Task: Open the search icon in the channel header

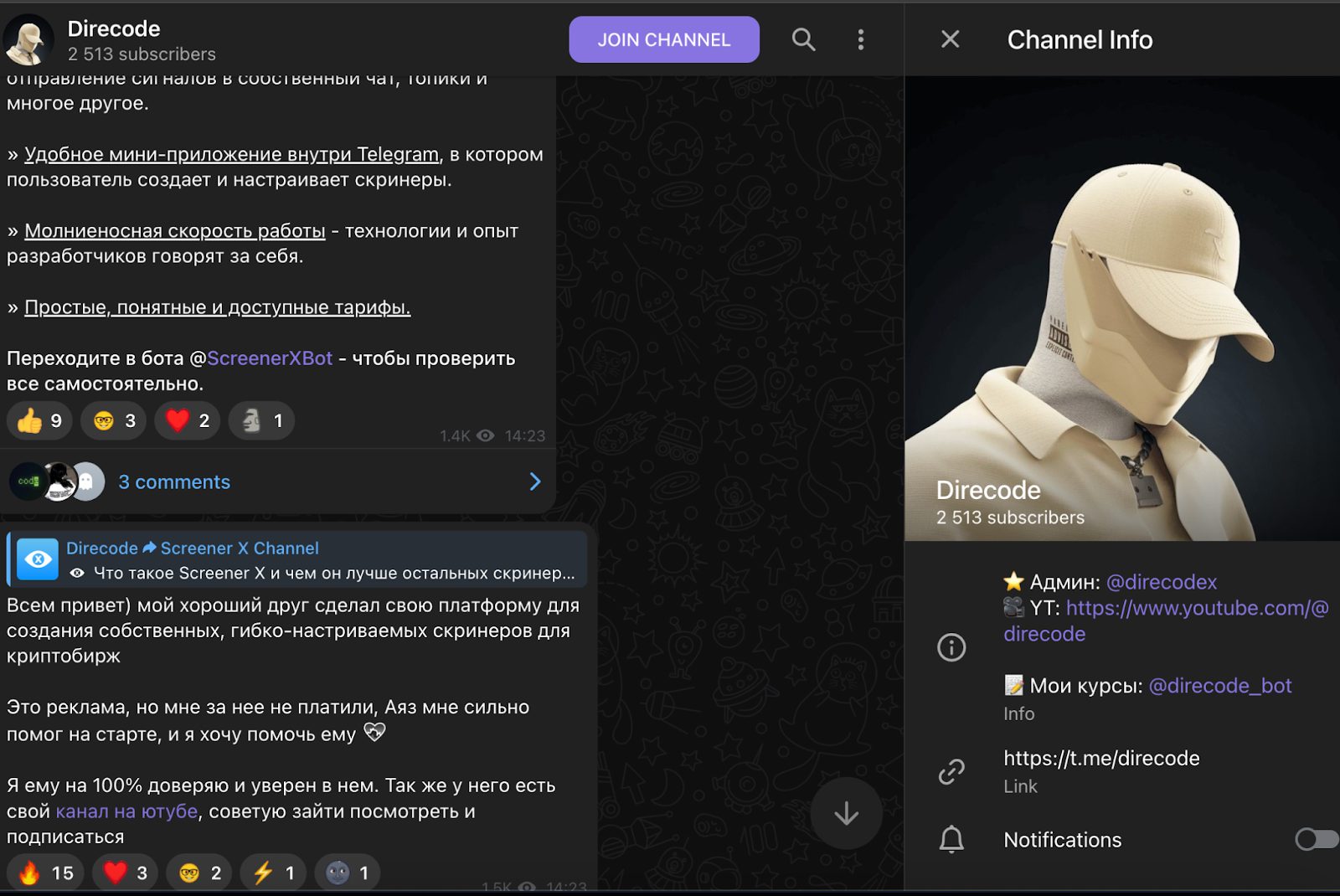Action: pyautogui.click(x=803, y=39)
